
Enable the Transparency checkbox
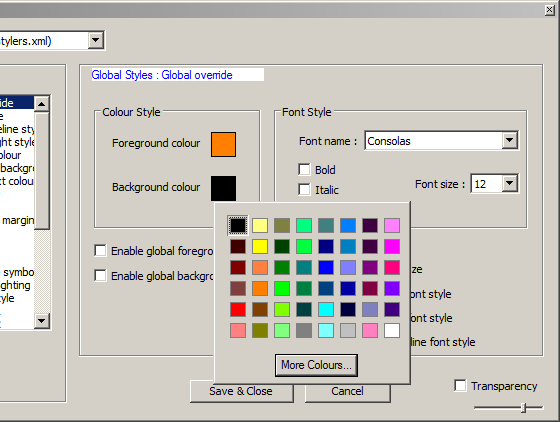tap(460, 386)
